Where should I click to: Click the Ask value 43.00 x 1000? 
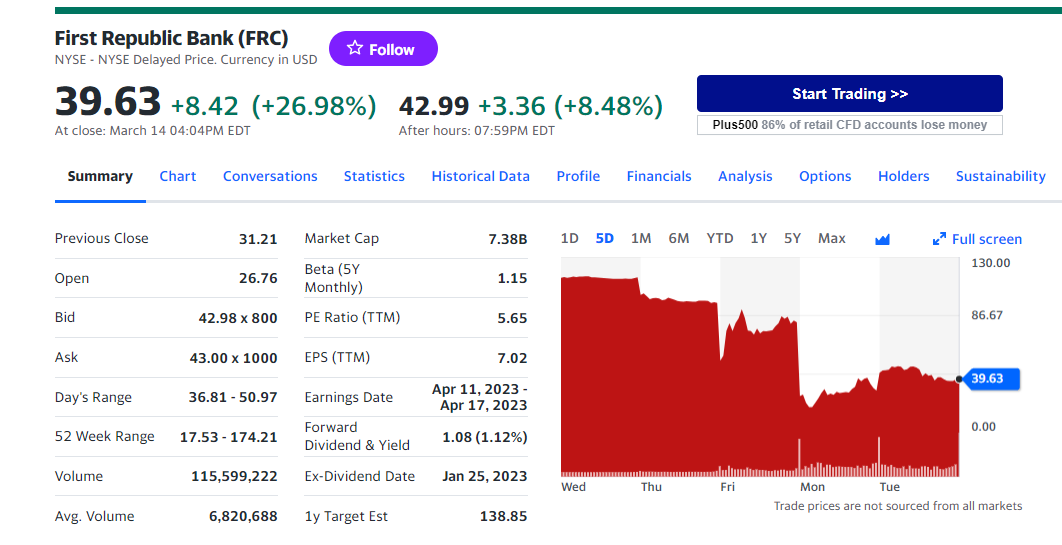coord(234,358)
